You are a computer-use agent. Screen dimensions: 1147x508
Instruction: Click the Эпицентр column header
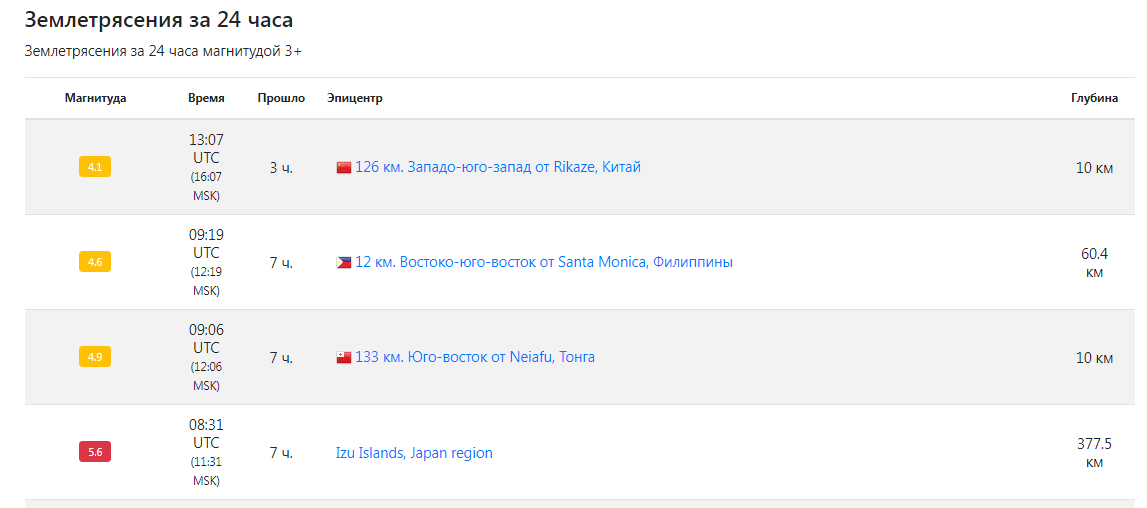point(355,99)
